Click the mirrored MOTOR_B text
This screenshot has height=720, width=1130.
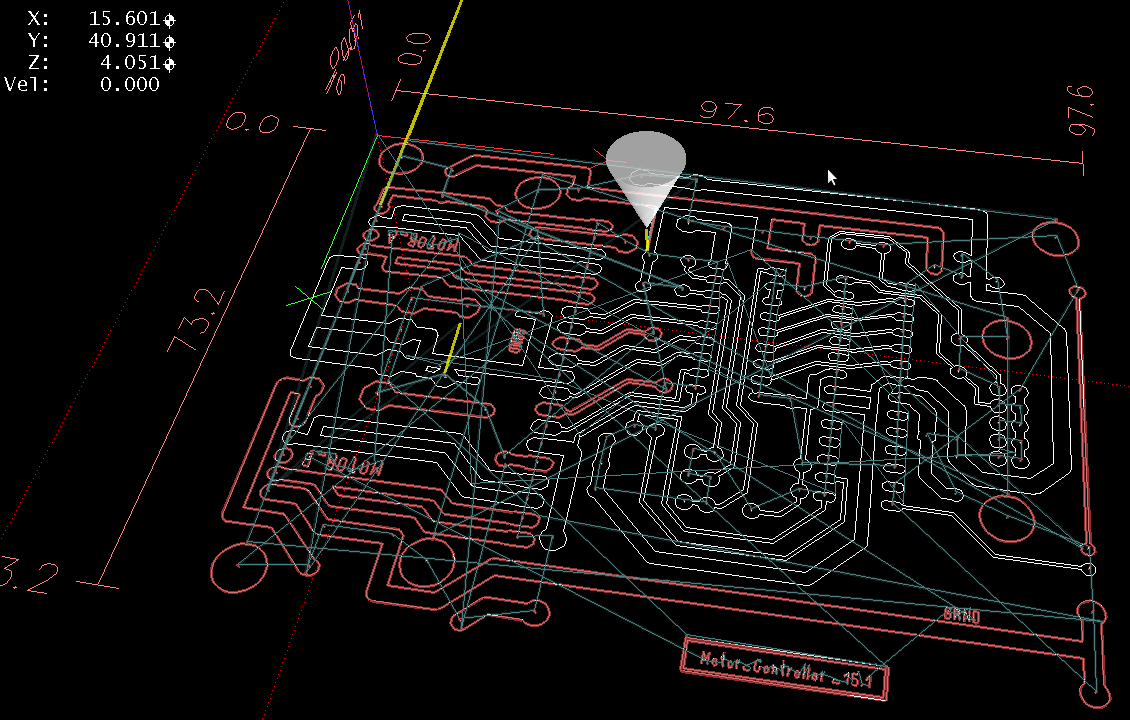(342, 465)
